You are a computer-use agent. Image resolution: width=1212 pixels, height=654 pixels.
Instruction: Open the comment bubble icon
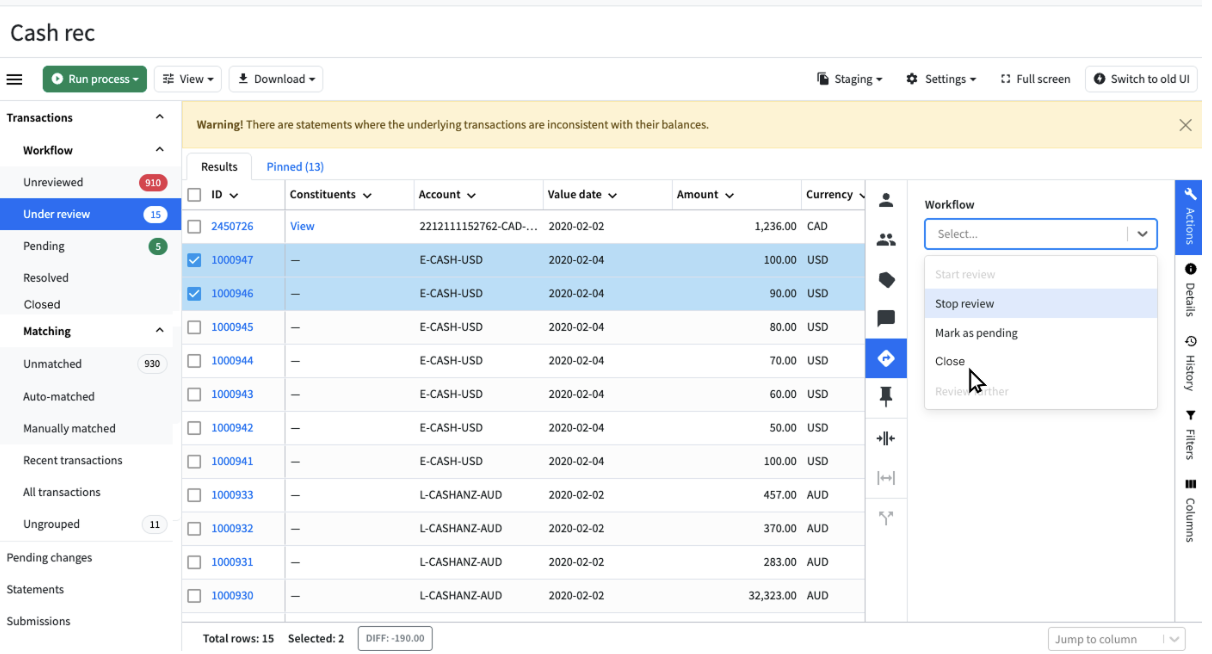[x=886, y=319]
